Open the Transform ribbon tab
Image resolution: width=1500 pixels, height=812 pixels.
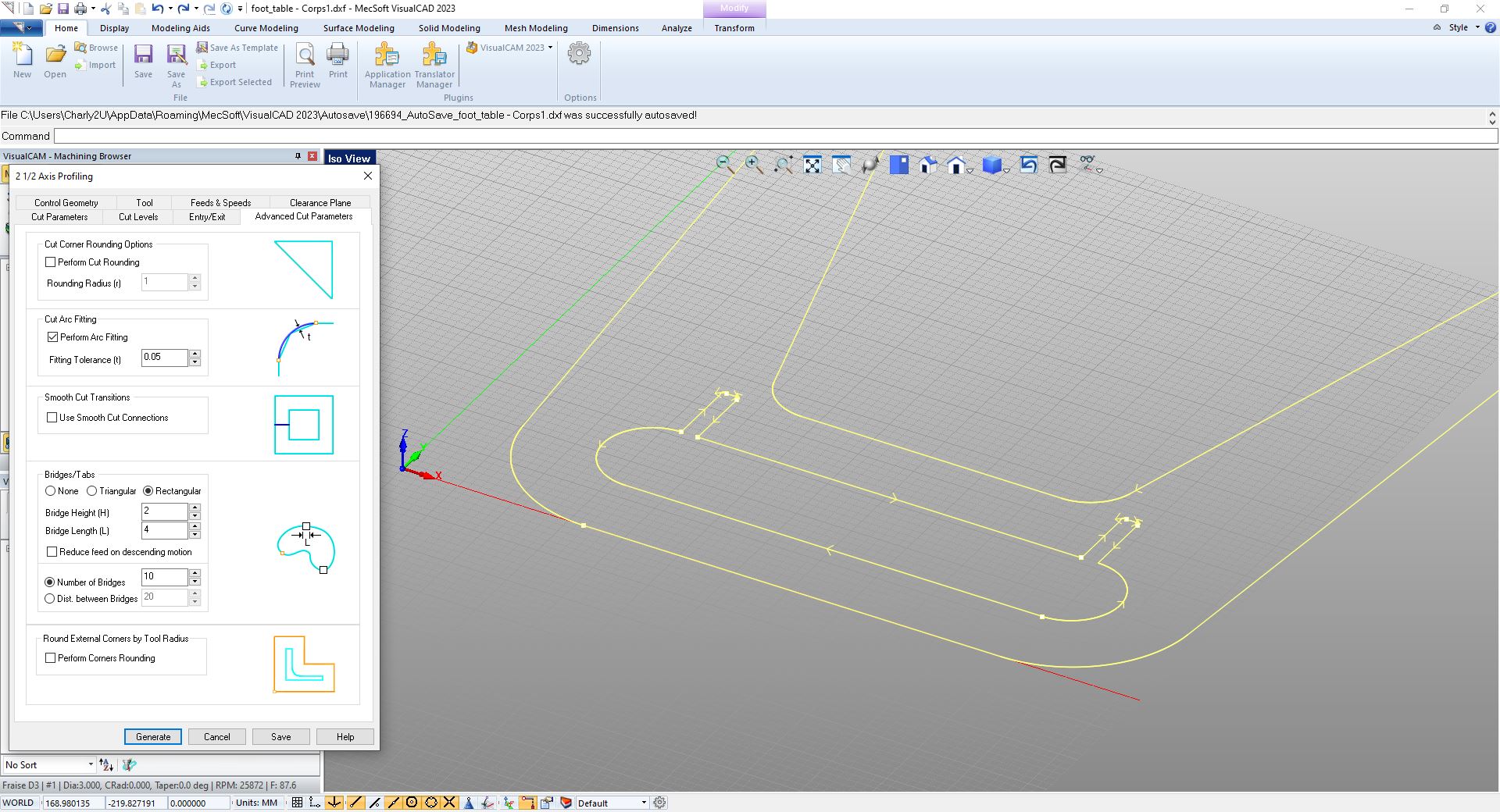(x=734, y=28)
